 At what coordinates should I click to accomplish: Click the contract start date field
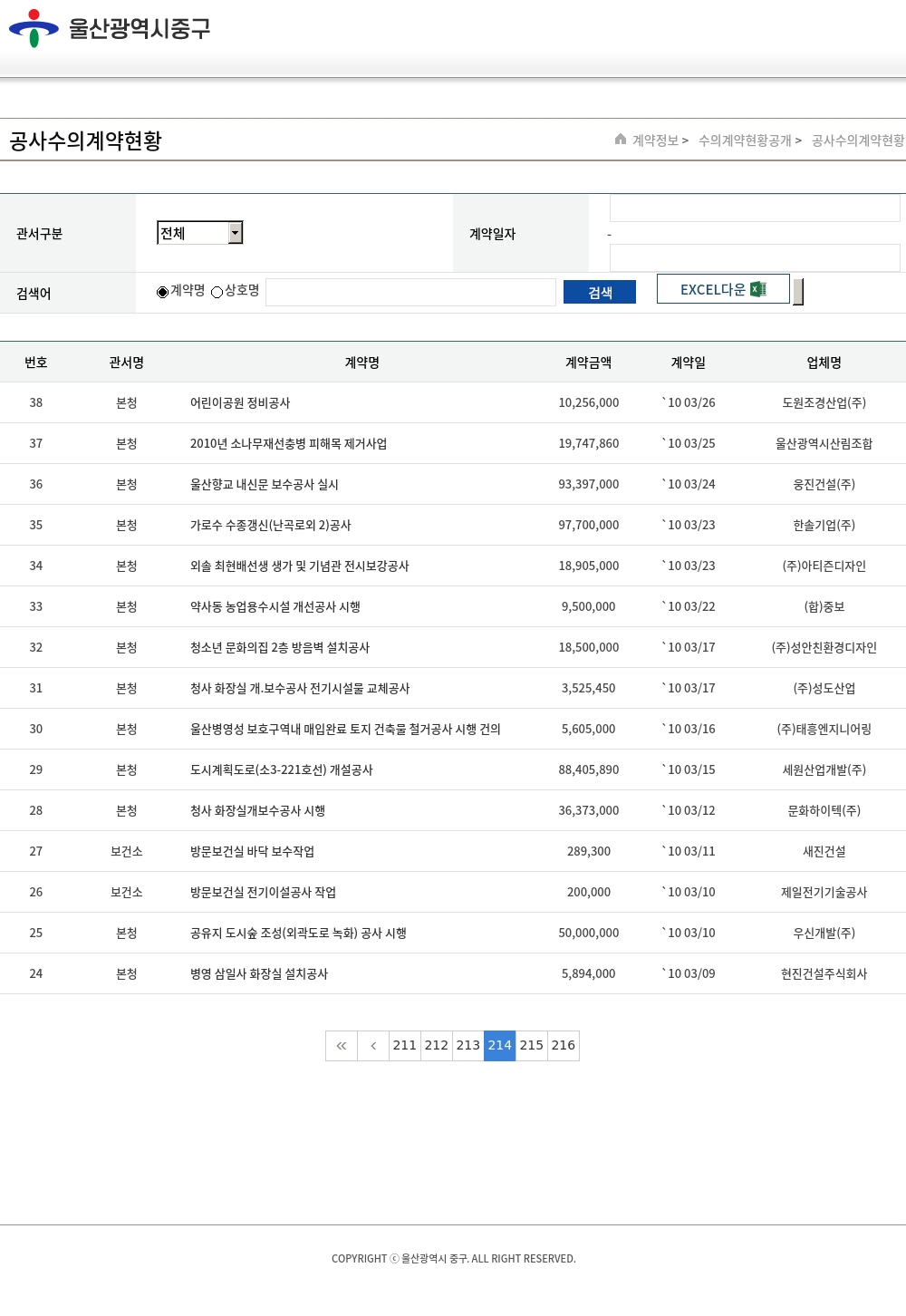(x=755, y=208)
